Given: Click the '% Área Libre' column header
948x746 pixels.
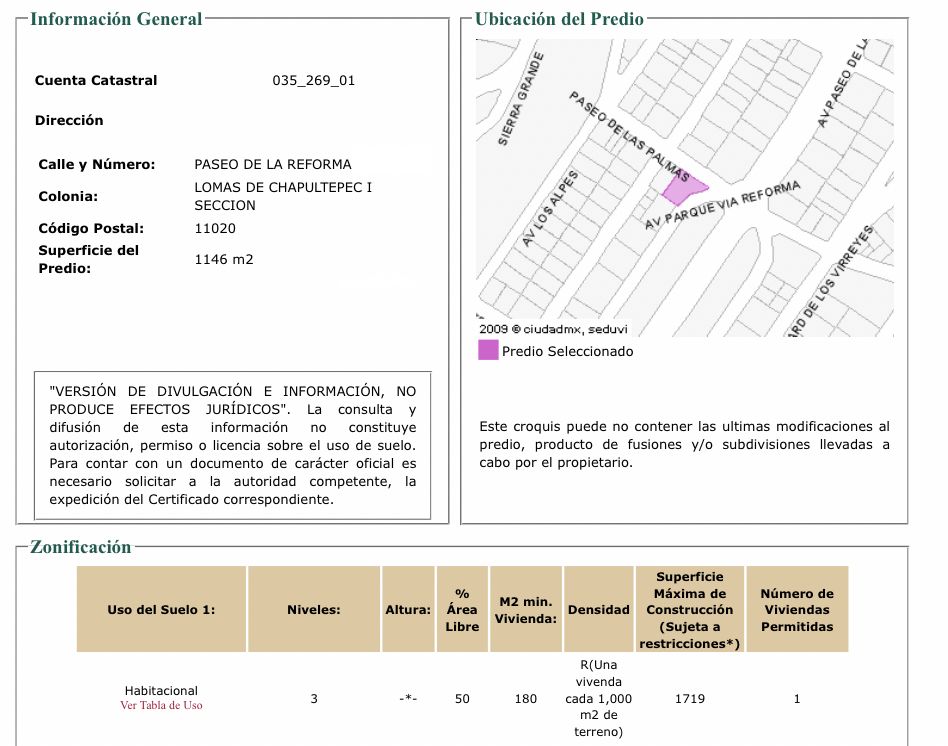Looking at the screenshot, I should tap(463, 609).
